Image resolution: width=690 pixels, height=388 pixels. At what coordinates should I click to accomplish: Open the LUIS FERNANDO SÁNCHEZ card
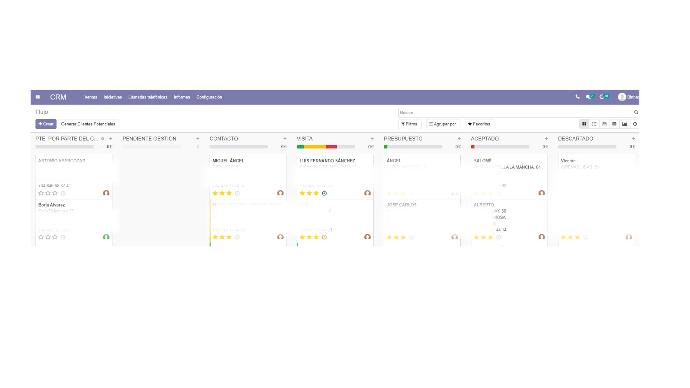(335, 177)
